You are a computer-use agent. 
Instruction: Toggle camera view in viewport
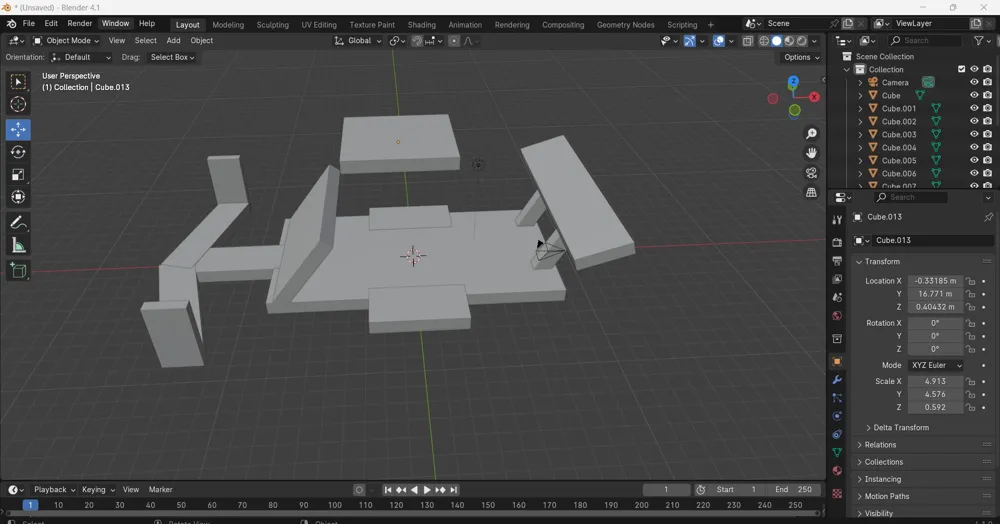tap(811, 173)
